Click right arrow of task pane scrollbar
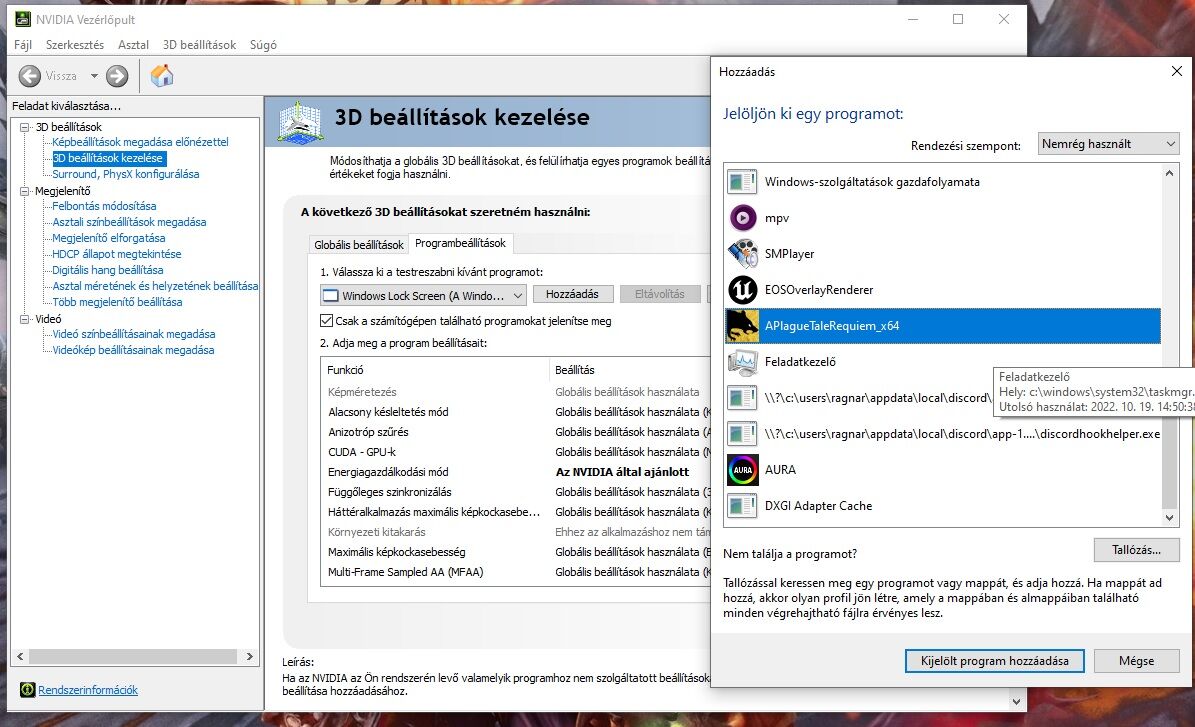 coord(249,656)
